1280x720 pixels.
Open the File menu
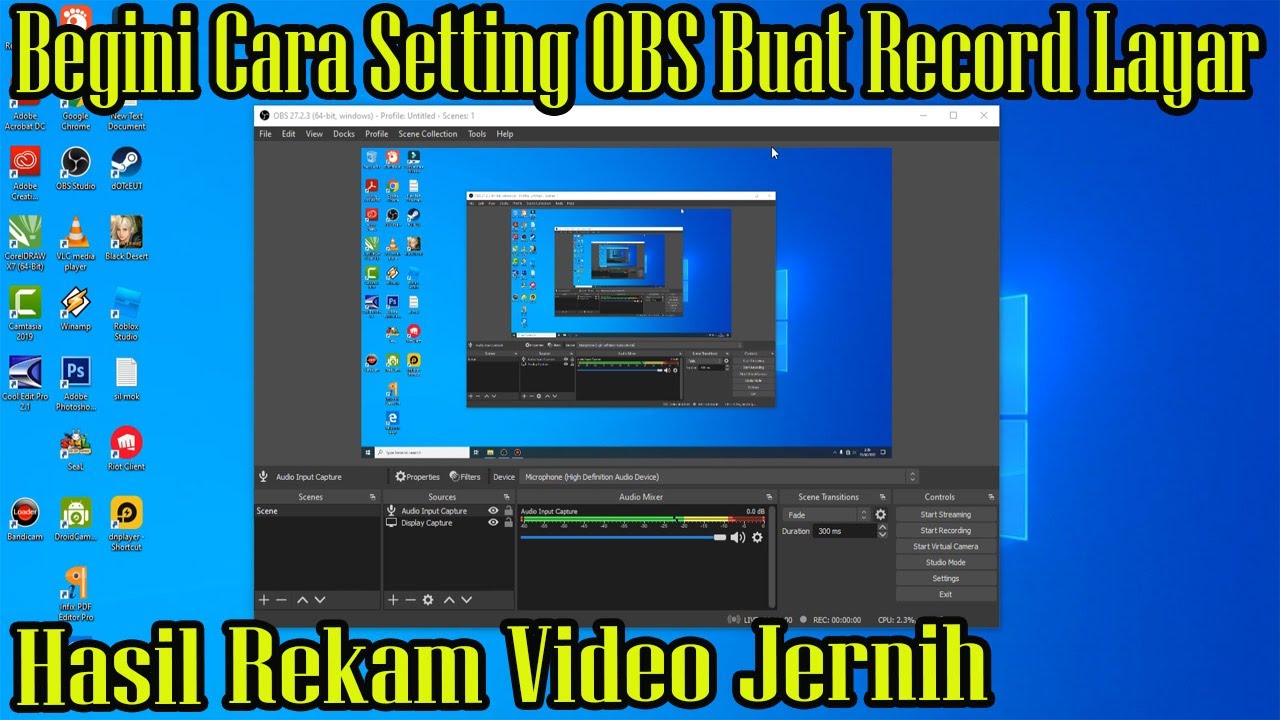tap(266, 134)
